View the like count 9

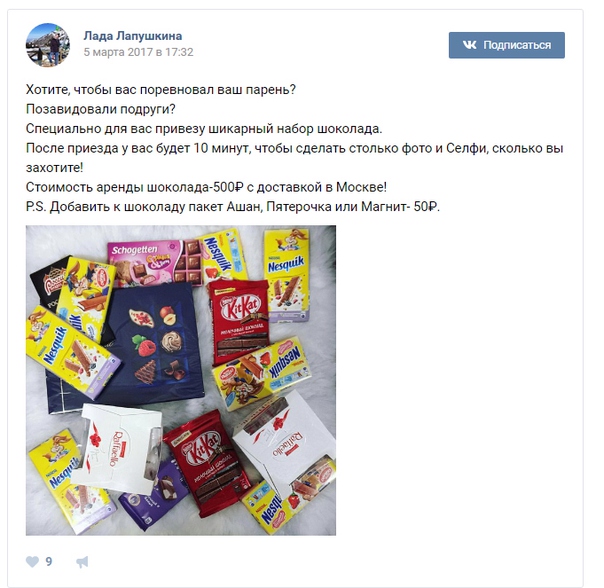[x=49, y=562]
